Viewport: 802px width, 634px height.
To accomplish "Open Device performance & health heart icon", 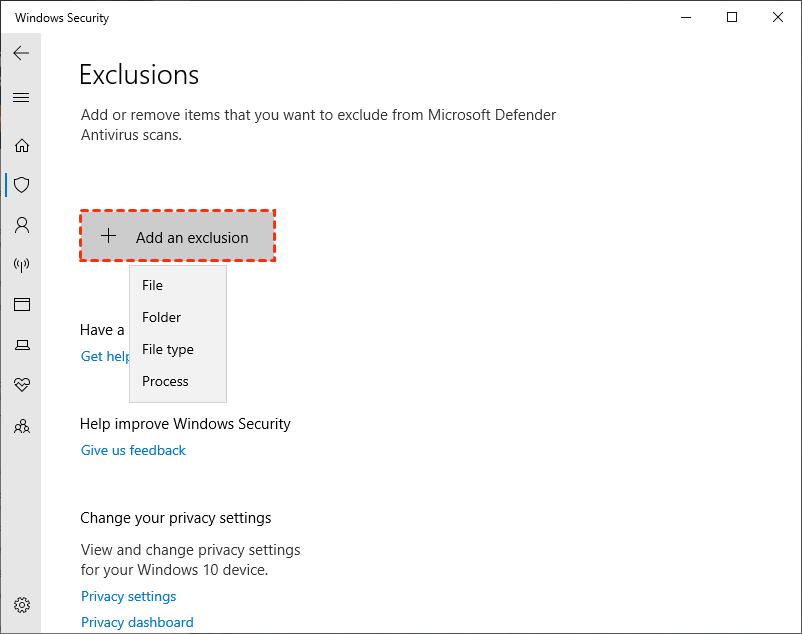I will click(x=21, y=385).
